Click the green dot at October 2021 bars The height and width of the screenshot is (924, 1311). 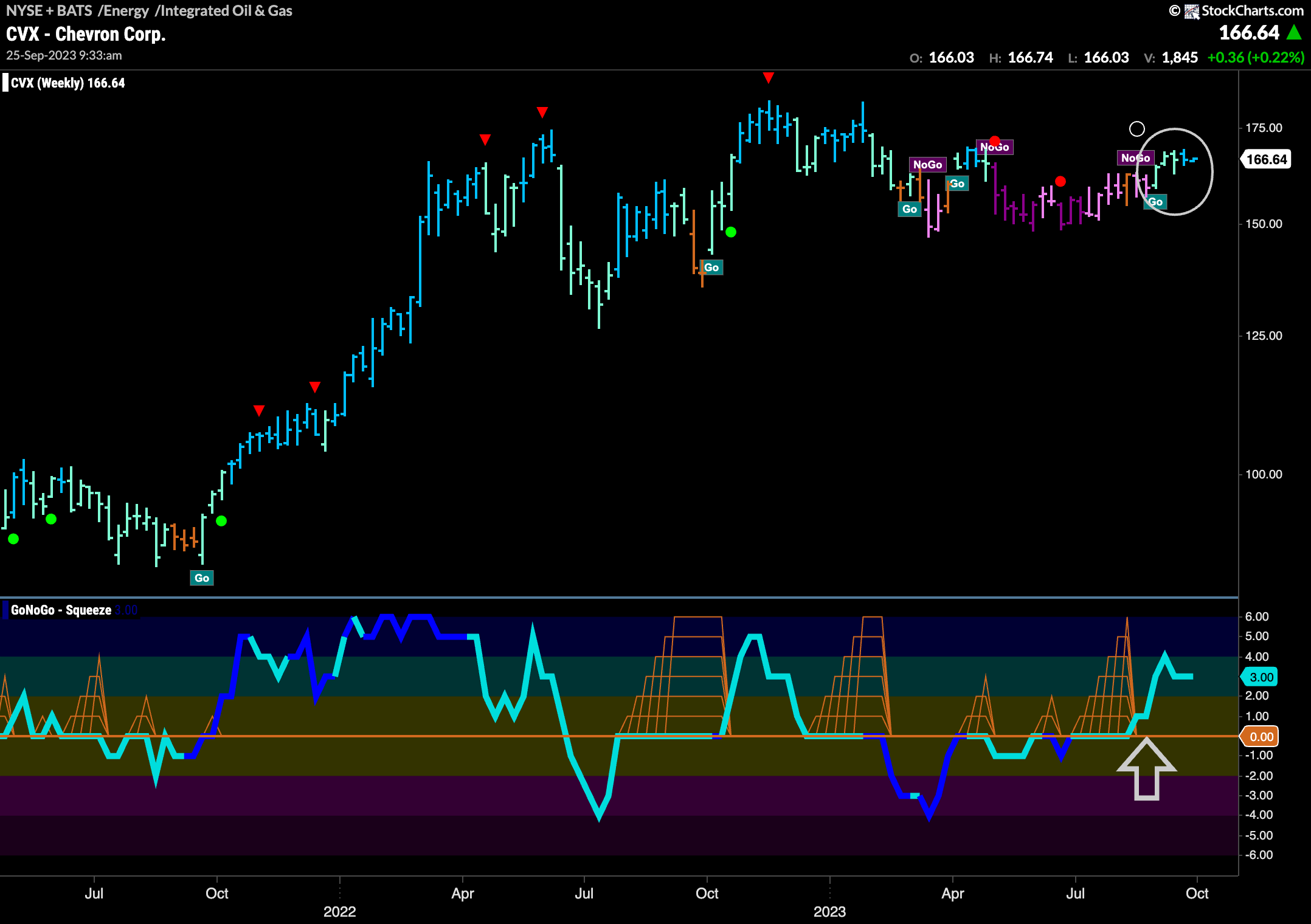(221, 520)
